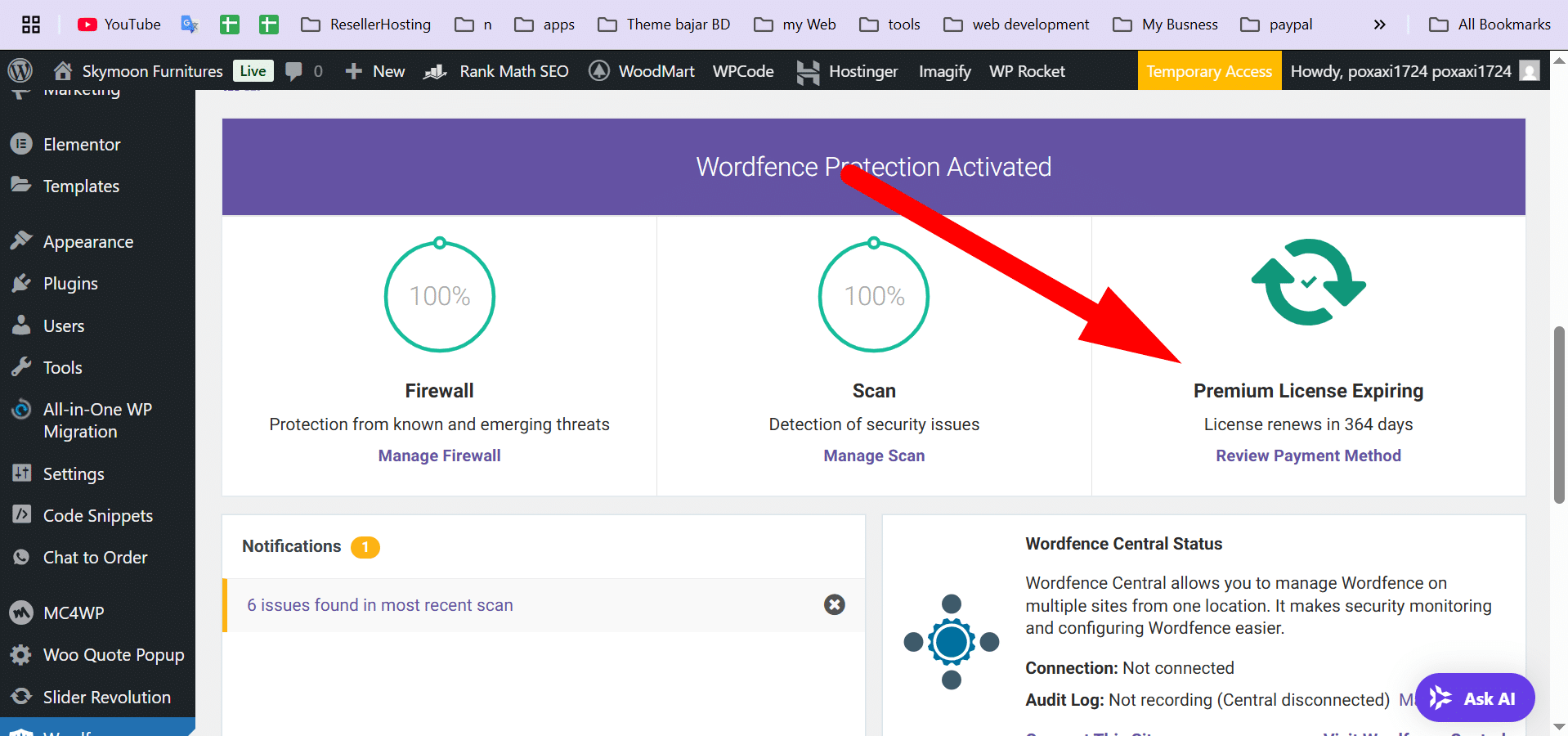Click the Scan 100% status circle
Screen dimensions: 1568x736
coord(874,295)
